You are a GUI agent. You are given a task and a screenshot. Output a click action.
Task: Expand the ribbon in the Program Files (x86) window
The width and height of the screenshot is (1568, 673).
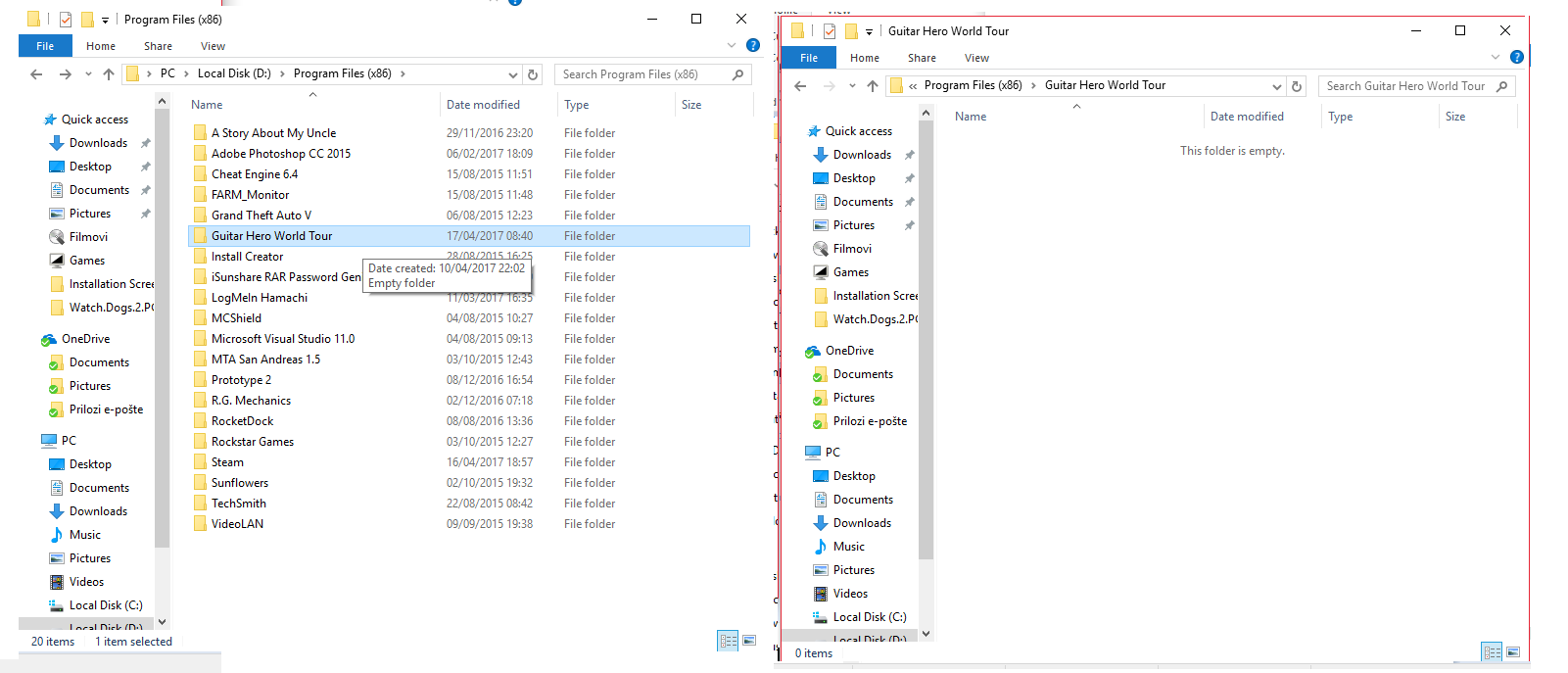(x=732, y=45)
